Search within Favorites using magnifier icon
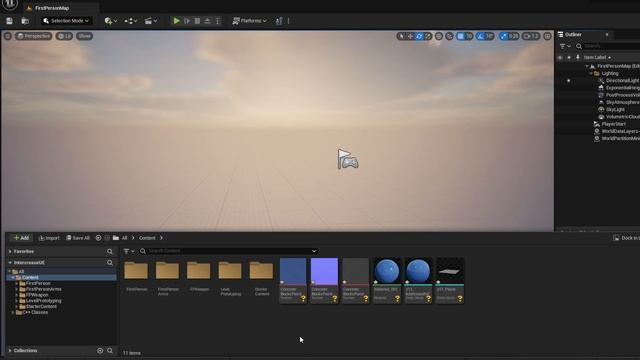 pyautogui.click(x=110, y=251)
